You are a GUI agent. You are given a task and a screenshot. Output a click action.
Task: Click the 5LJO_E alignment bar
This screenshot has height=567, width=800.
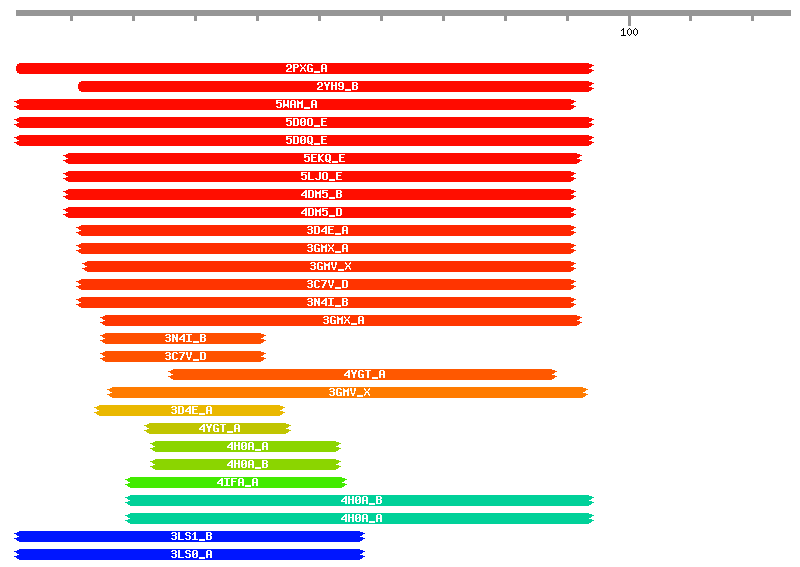[319, 177]
